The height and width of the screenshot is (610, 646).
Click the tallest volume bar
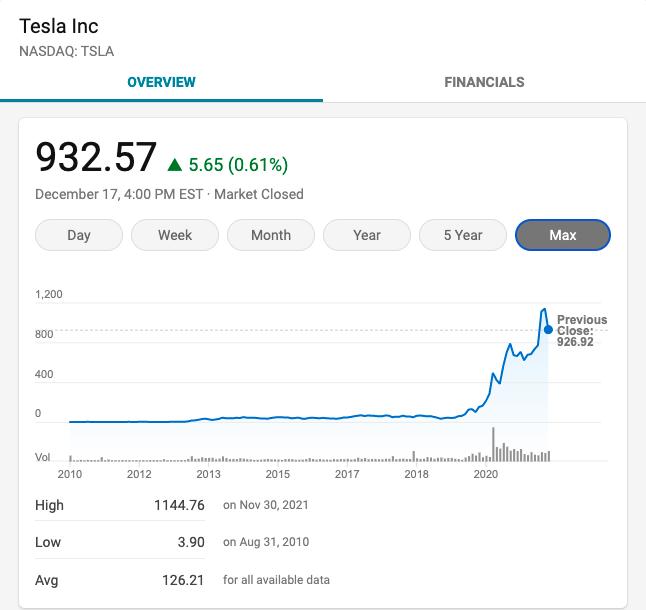(493, 444)
